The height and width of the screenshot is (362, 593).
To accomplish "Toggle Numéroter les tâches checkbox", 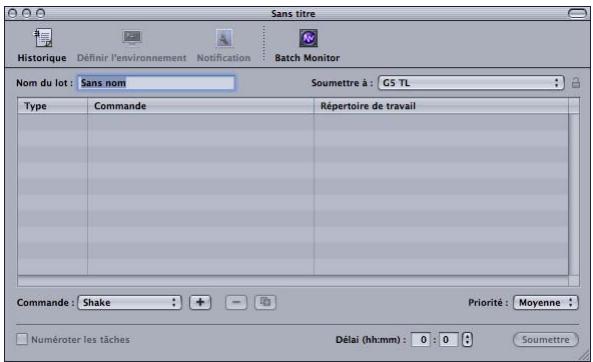I will (x=22, y=339).
